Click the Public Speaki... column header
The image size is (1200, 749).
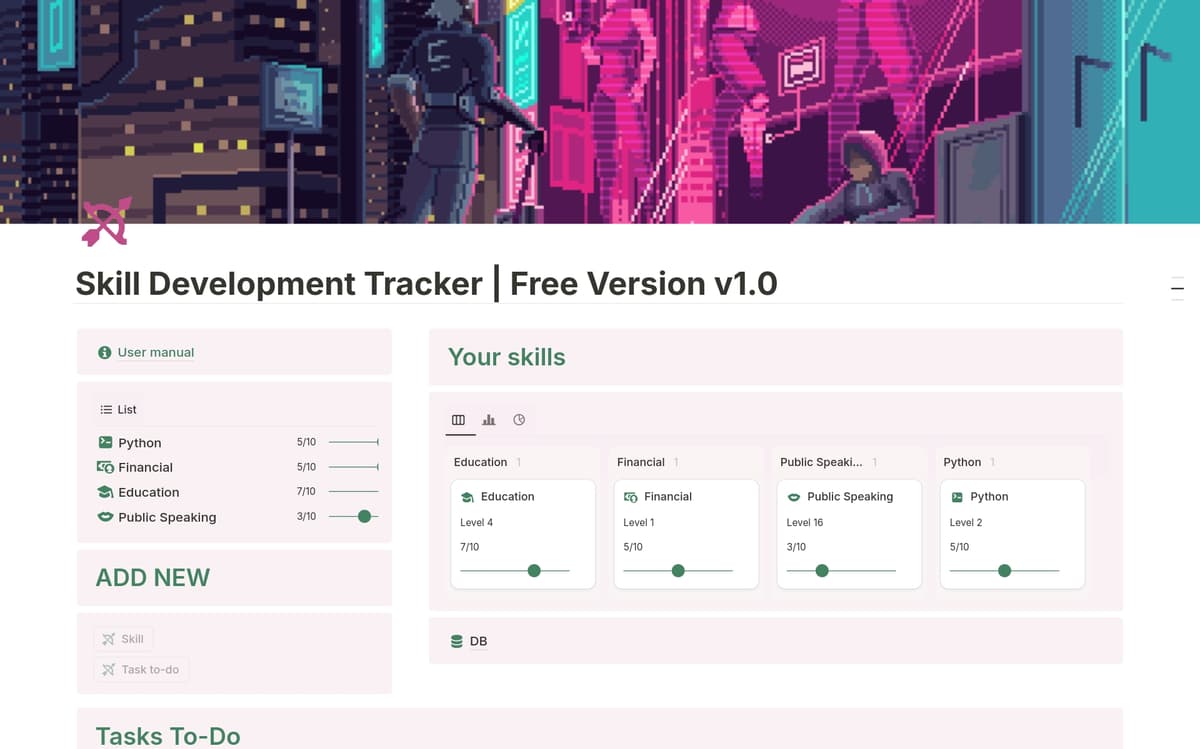click(821, 462)
